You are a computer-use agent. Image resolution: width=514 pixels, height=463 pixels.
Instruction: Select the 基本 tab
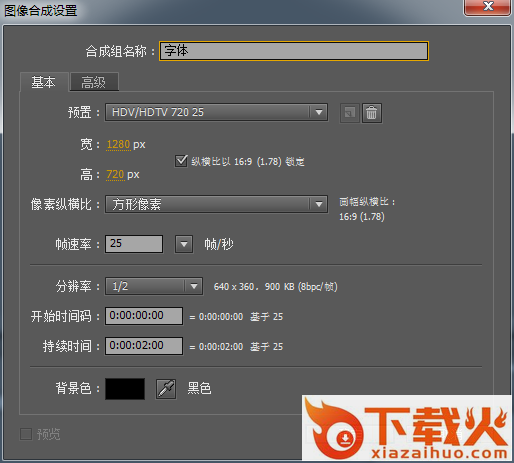44,82
